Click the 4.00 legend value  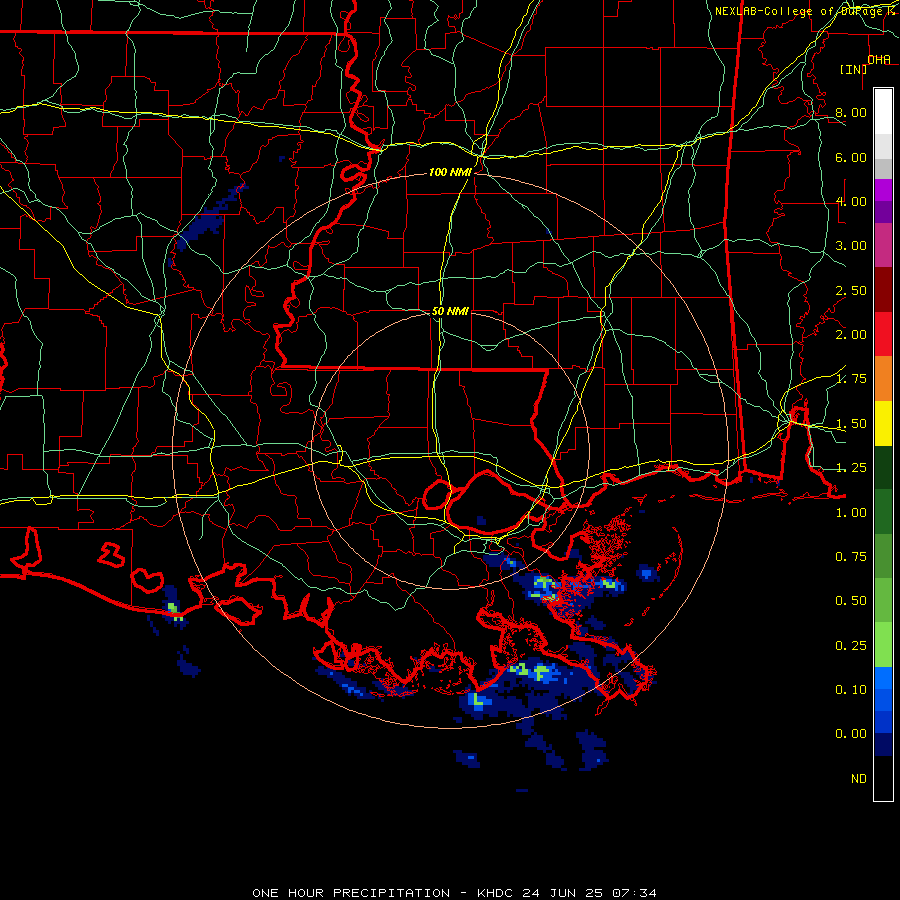(851, 201)
